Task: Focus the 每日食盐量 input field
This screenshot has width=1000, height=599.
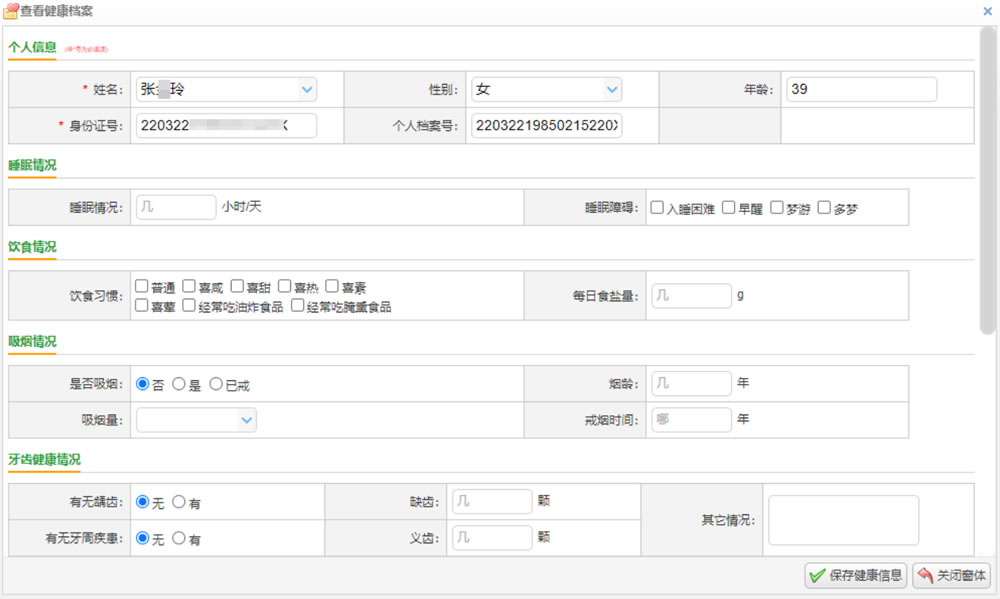Action: pyautogui.click(x=691, y=296)
